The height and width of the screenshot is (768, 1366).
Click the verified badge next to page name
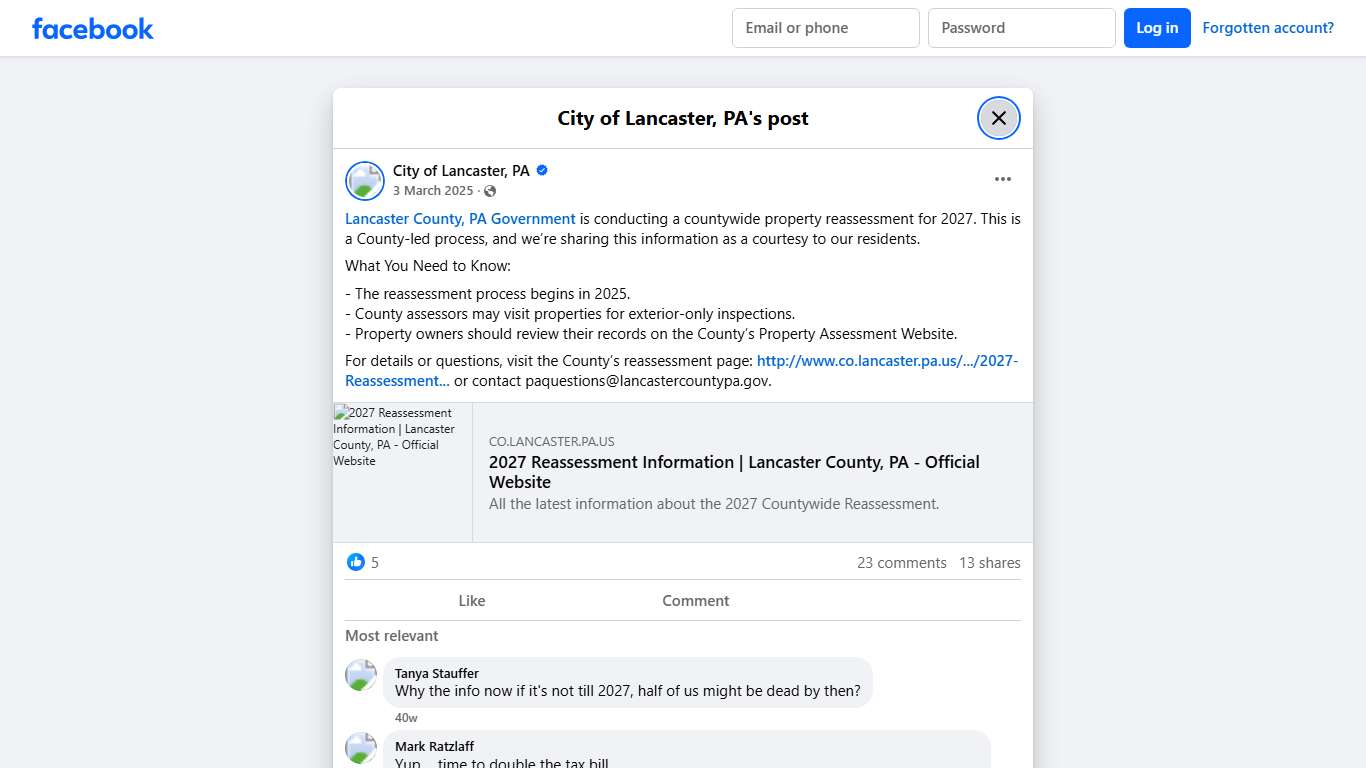pyautogui.click(x=541, y=170)
